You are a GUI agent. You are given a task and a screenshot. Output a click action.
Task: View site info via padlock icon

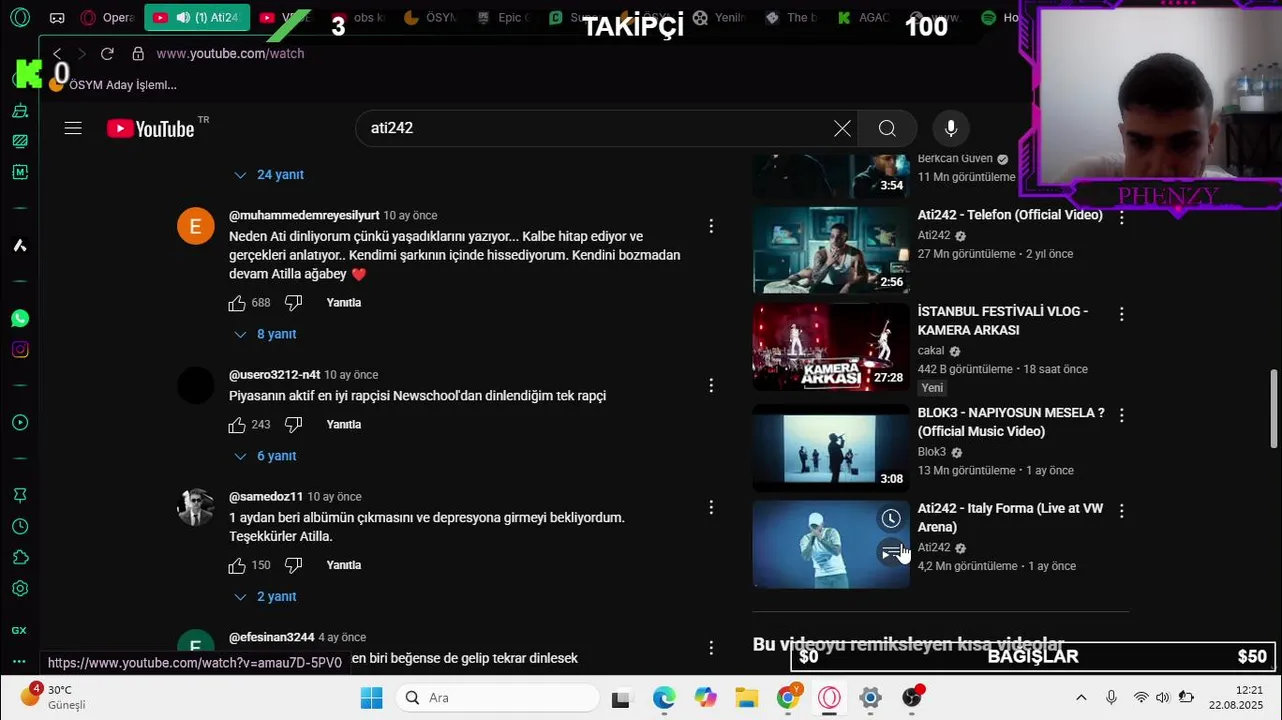point(138,54)
